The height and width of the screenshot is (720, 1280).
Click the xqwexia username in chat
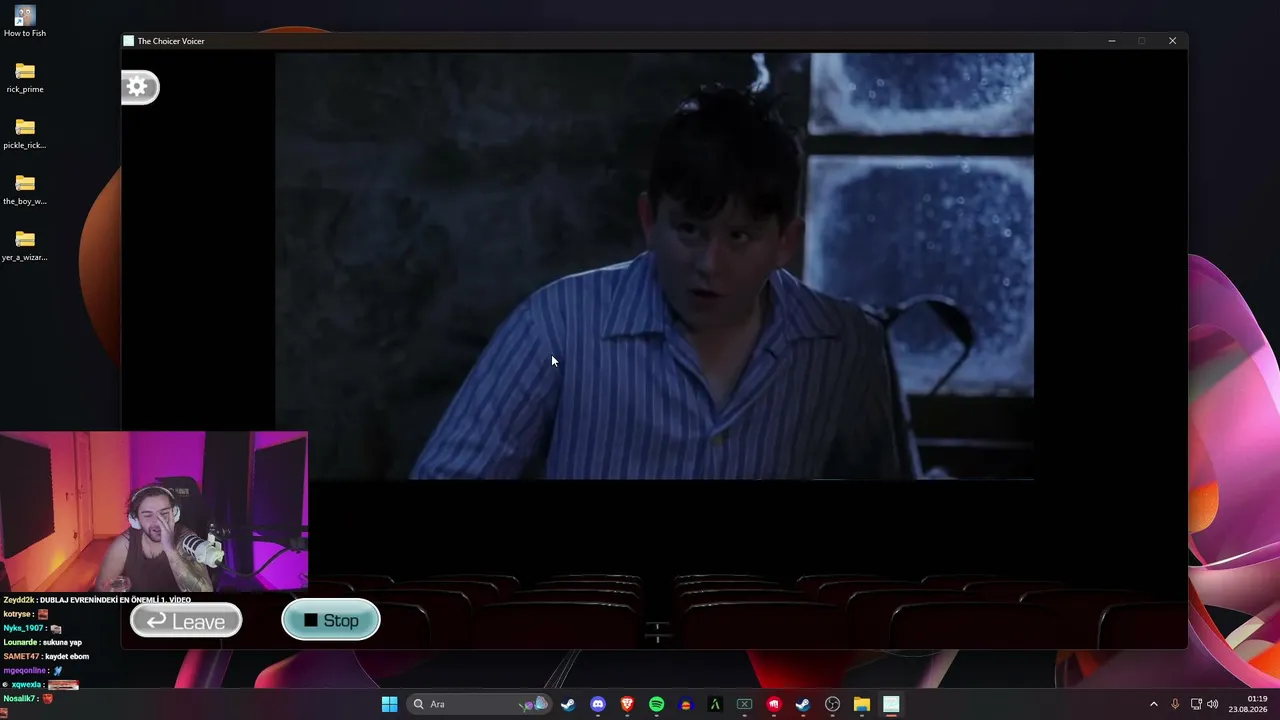(26, 684)
